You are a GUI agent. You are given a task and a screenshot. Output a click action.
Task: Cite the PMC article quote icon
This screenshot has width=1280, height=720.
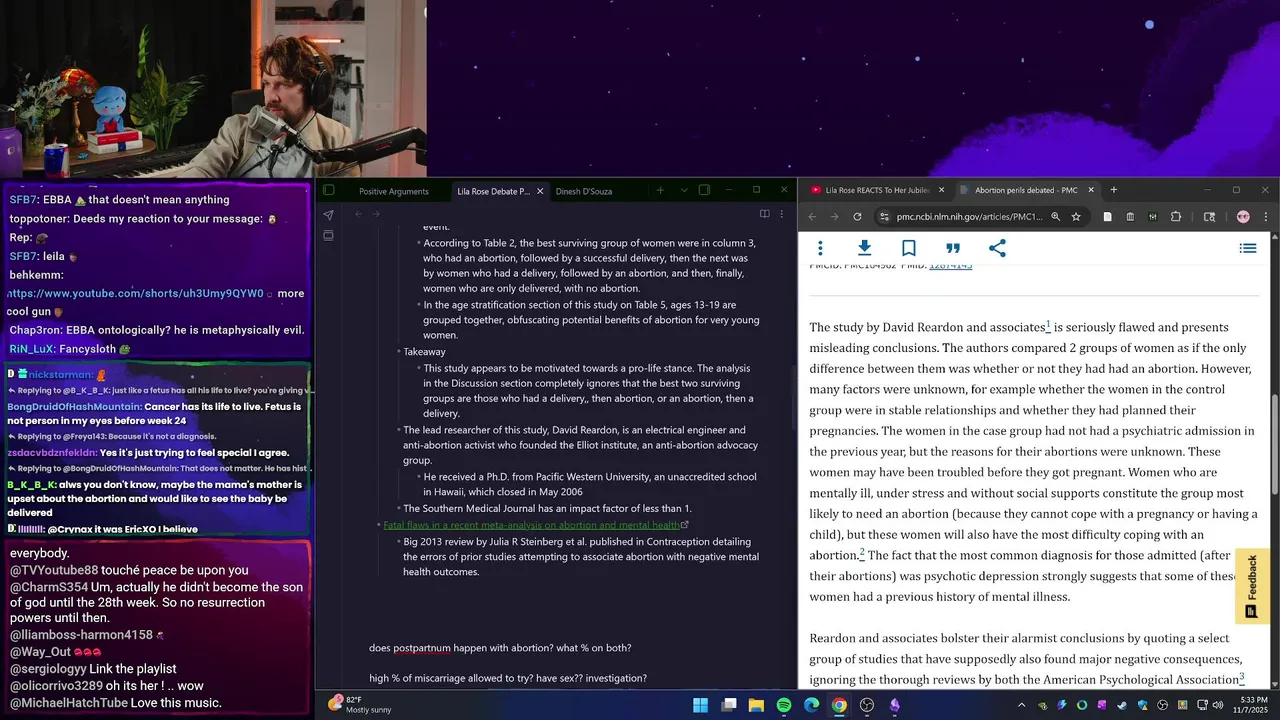pyautogui.click(x=953, y=248)
